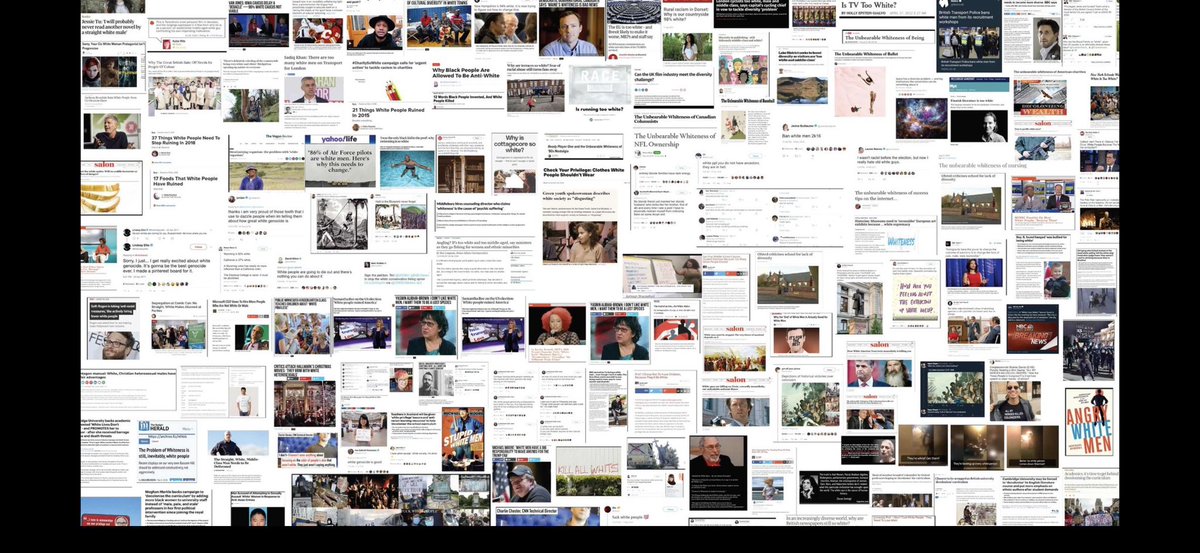Image resolution: width=1200 pixels, height=553 pixels.
Task: Open "37 Things White People Need To Stop Ruining"
Action: pos(186,139)
